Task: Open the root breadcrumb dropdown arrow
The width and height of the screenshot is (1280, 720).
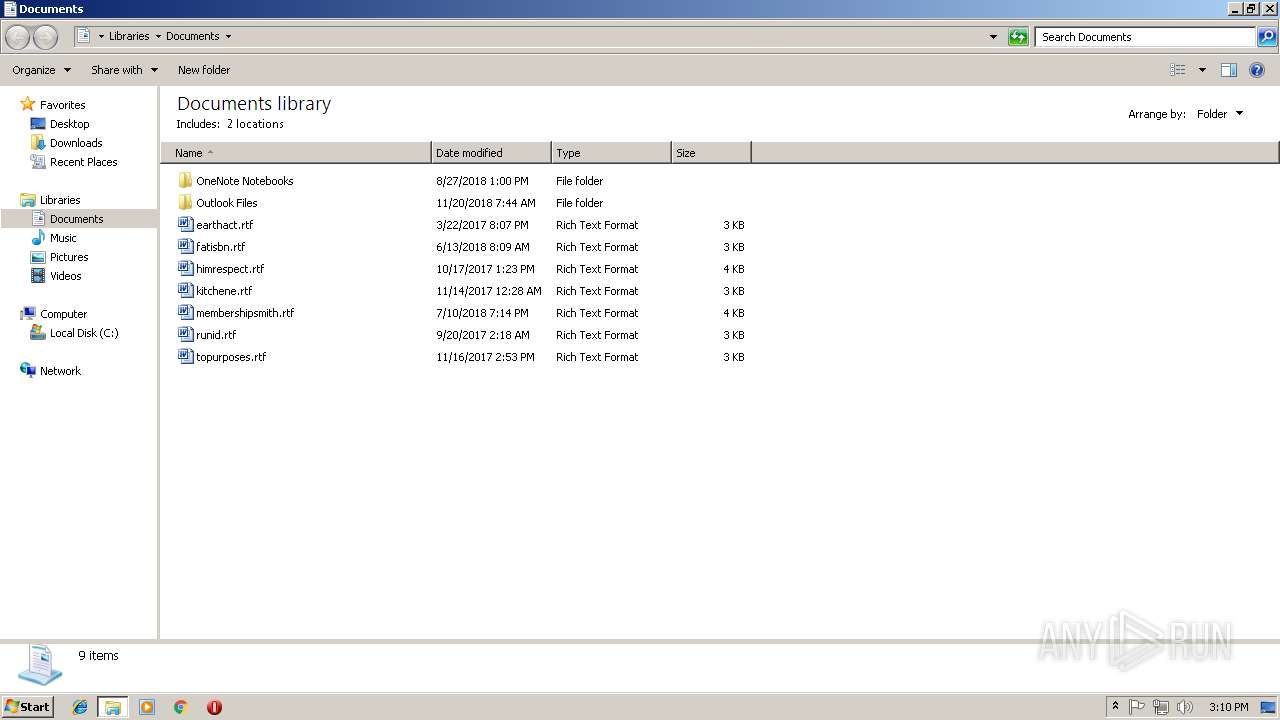Action: (x=101, y=37)
